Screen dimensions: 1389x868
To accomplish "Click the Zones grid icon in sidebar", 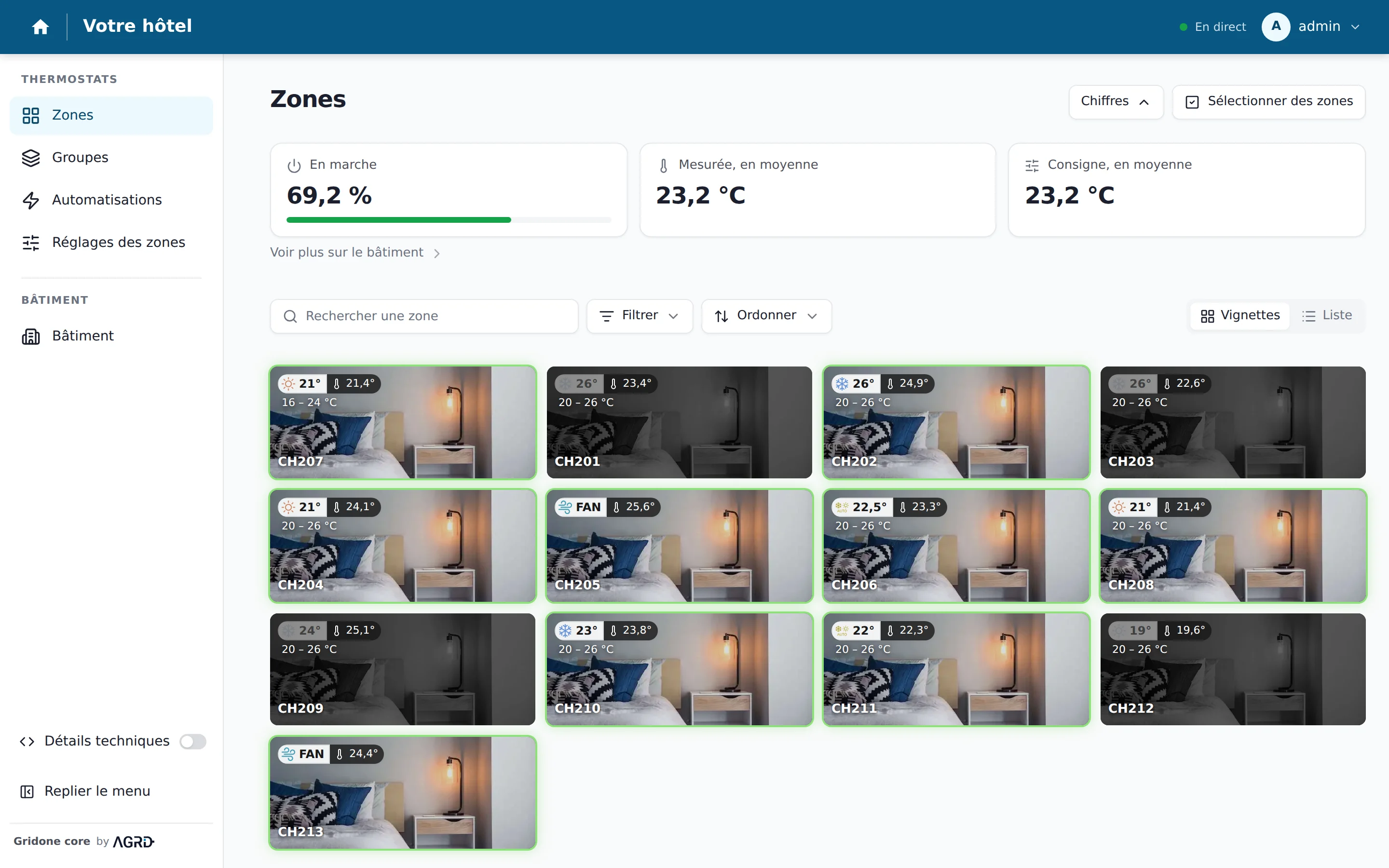I will (x=31, y=115).
